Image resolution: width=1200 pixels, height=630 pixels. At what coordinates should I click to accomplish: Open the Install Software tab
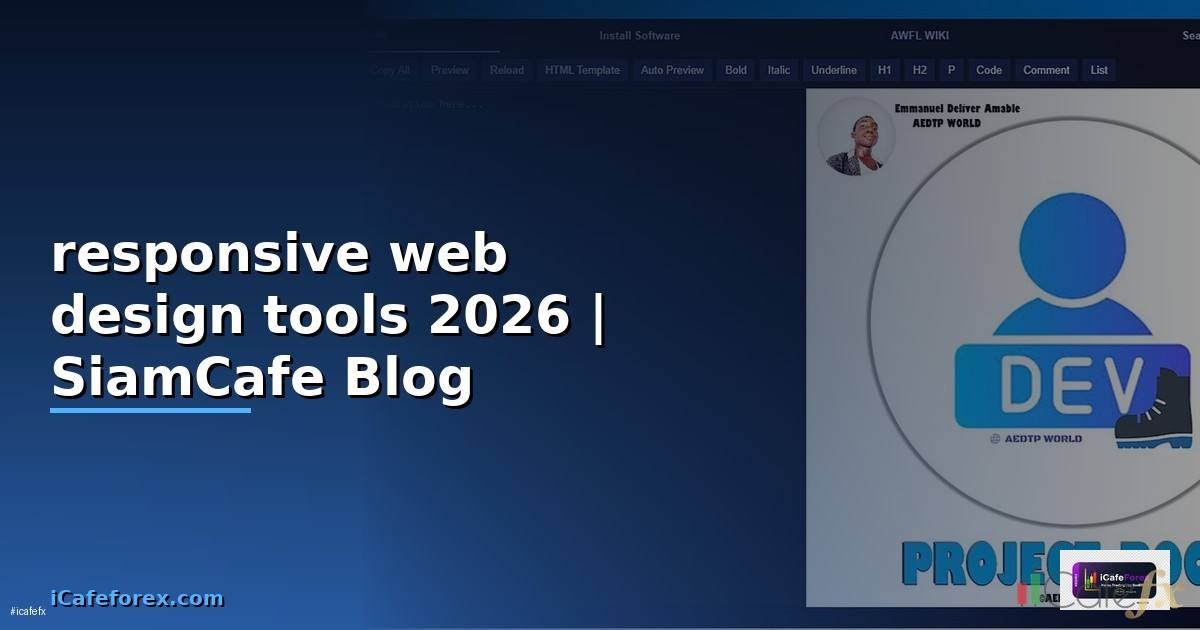639,36
